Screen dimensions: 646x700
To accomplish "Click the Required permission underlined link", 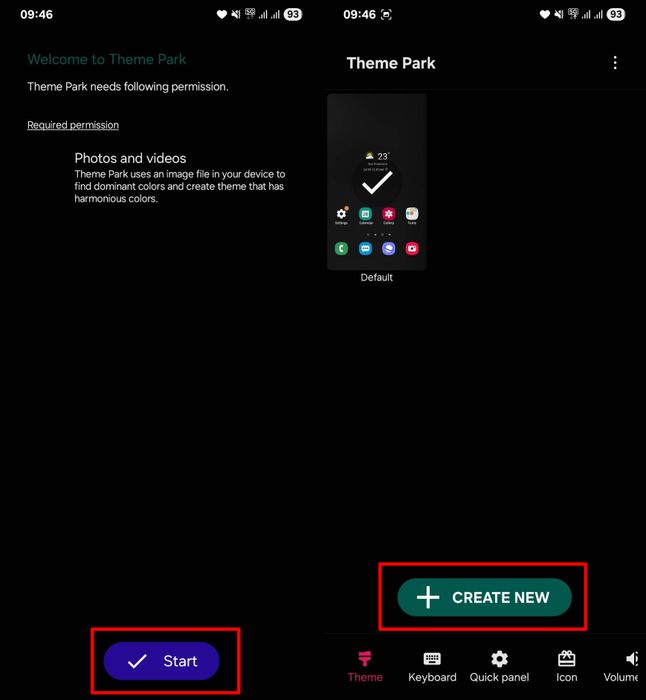I will [73, 125].
